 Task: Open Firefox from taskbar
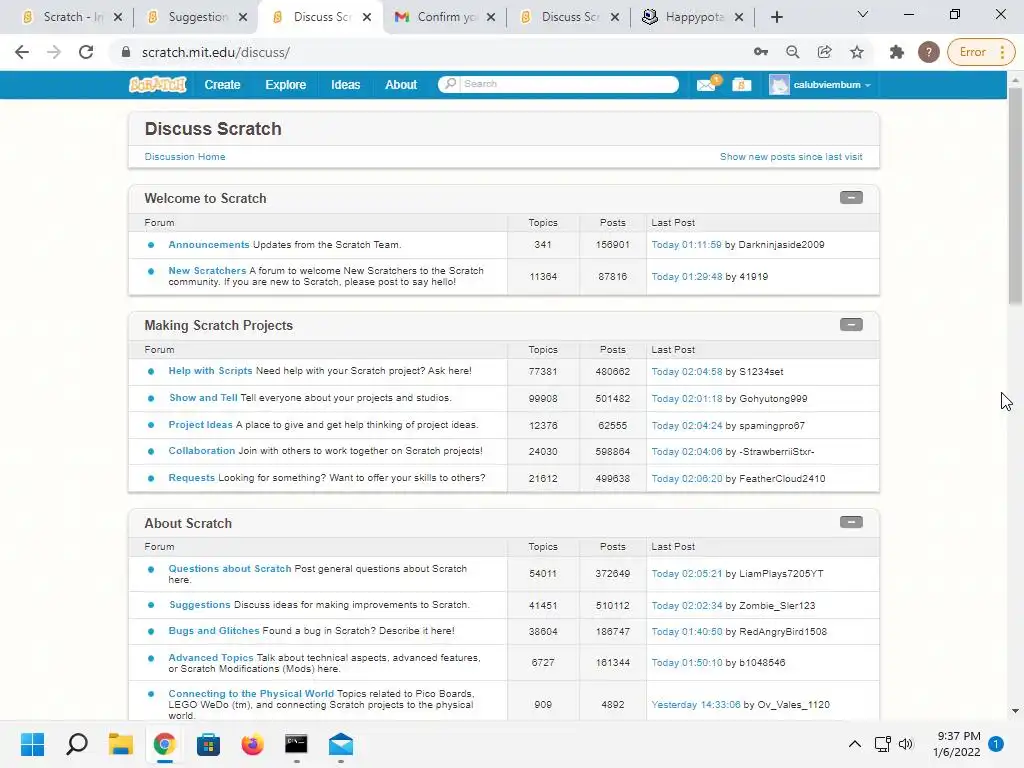252,744
